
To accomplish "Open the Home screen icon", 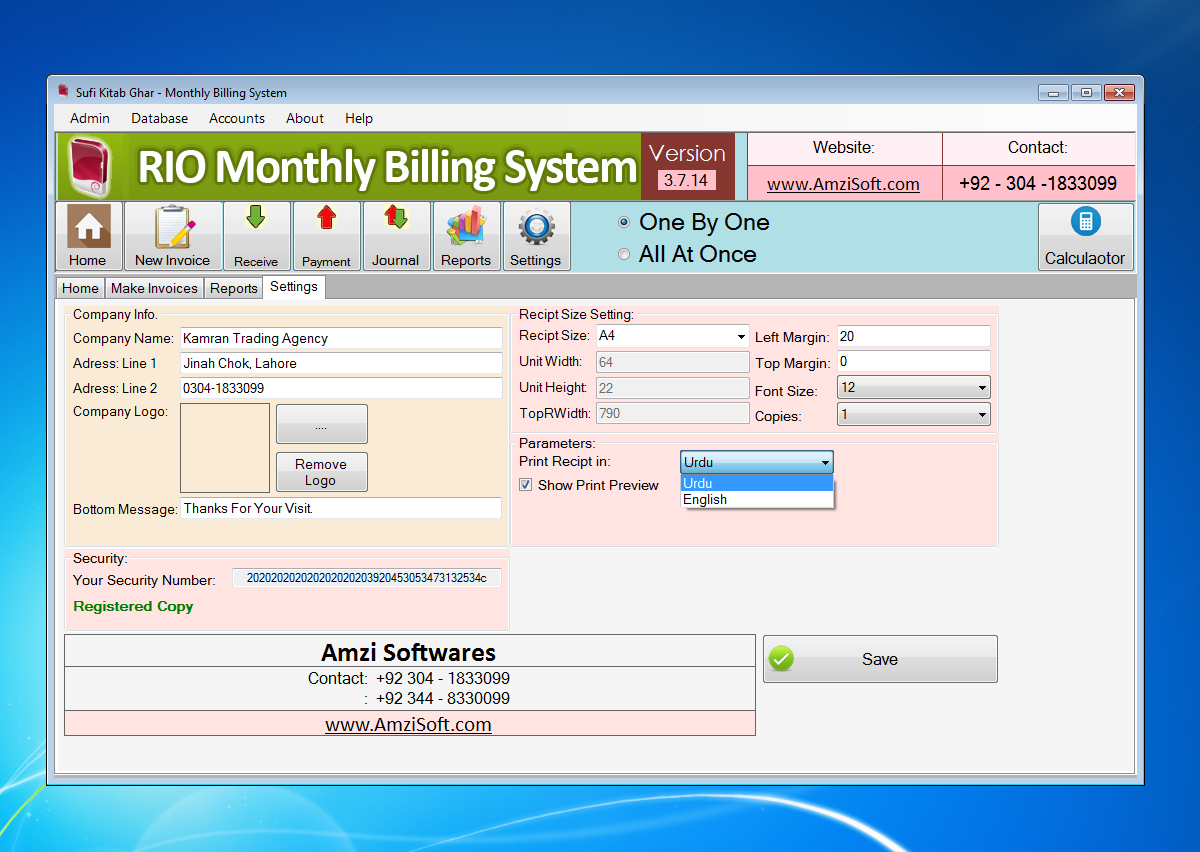I will [87, 235].
